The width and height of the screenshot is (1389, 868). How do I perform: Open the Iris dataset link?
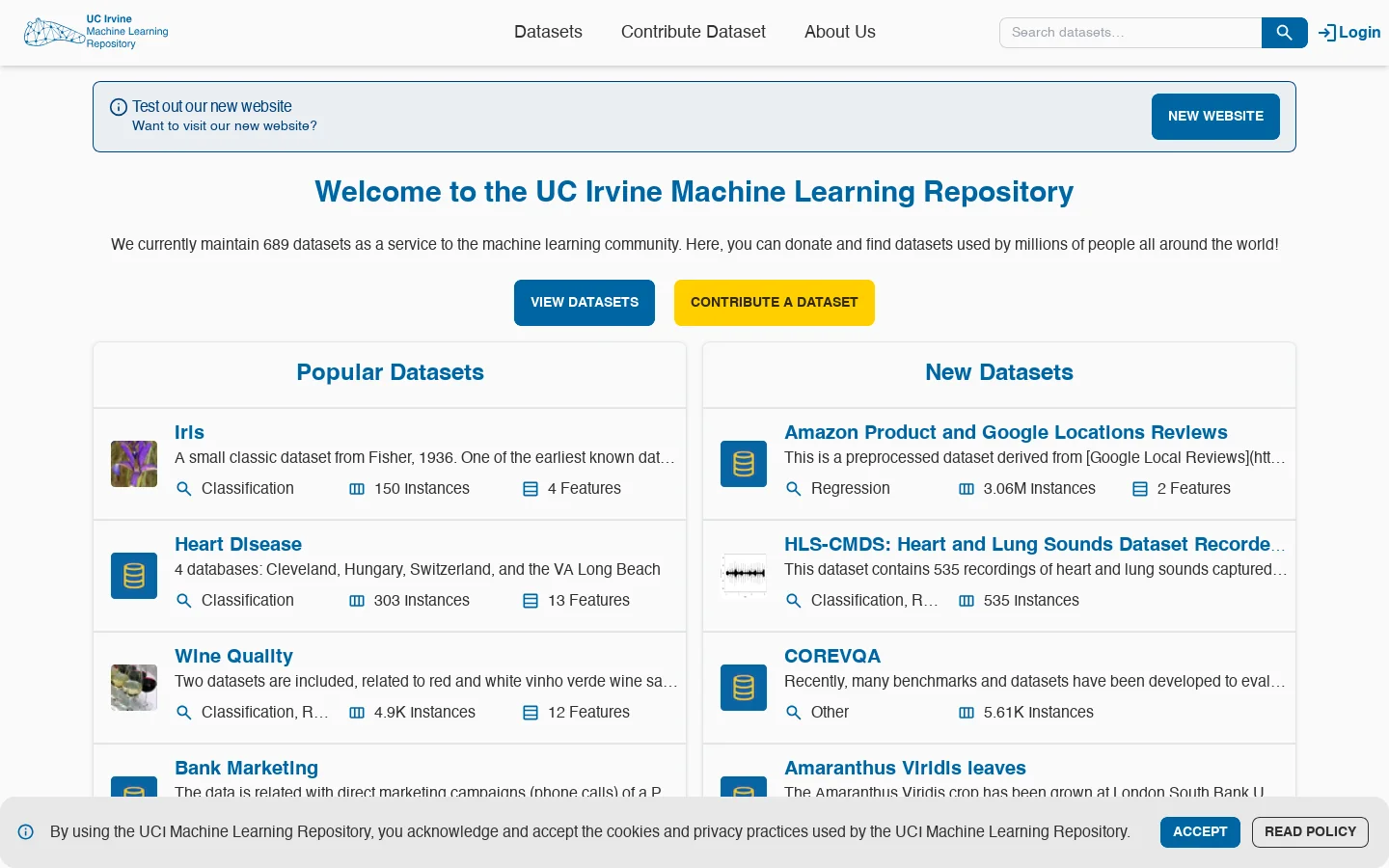(x=189, y=432)
